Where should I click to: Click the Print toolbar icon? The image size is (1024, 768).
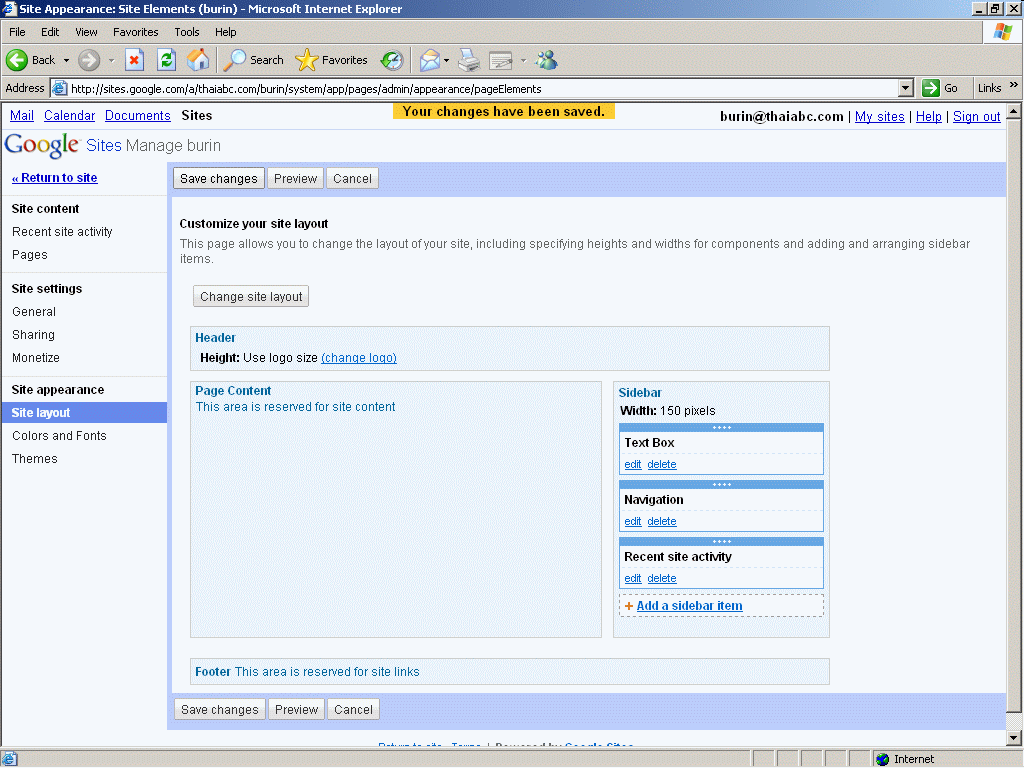(x=469, y=60)
